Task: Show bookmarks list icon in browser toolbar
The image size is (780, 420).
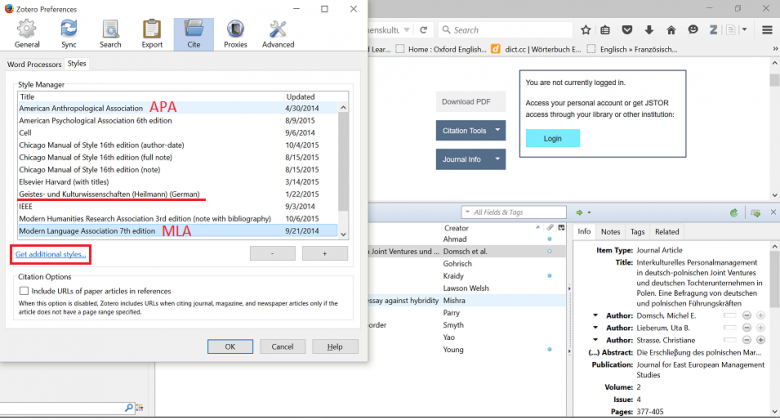Action: click(605, 30)
